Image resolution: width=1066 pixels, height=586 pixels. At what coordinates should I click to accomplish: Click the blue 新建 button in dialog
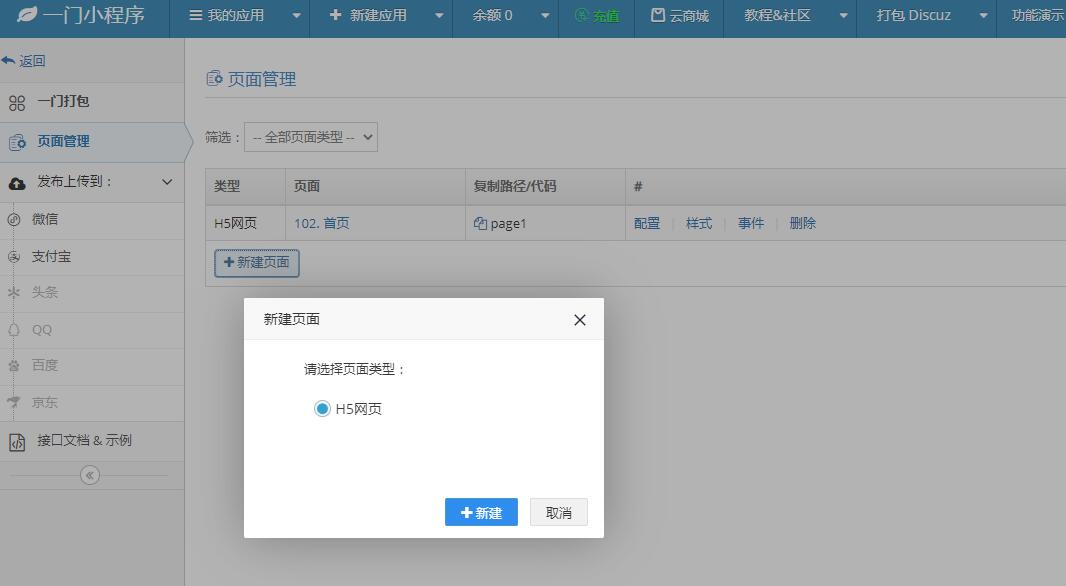click(x=481, y=513)
